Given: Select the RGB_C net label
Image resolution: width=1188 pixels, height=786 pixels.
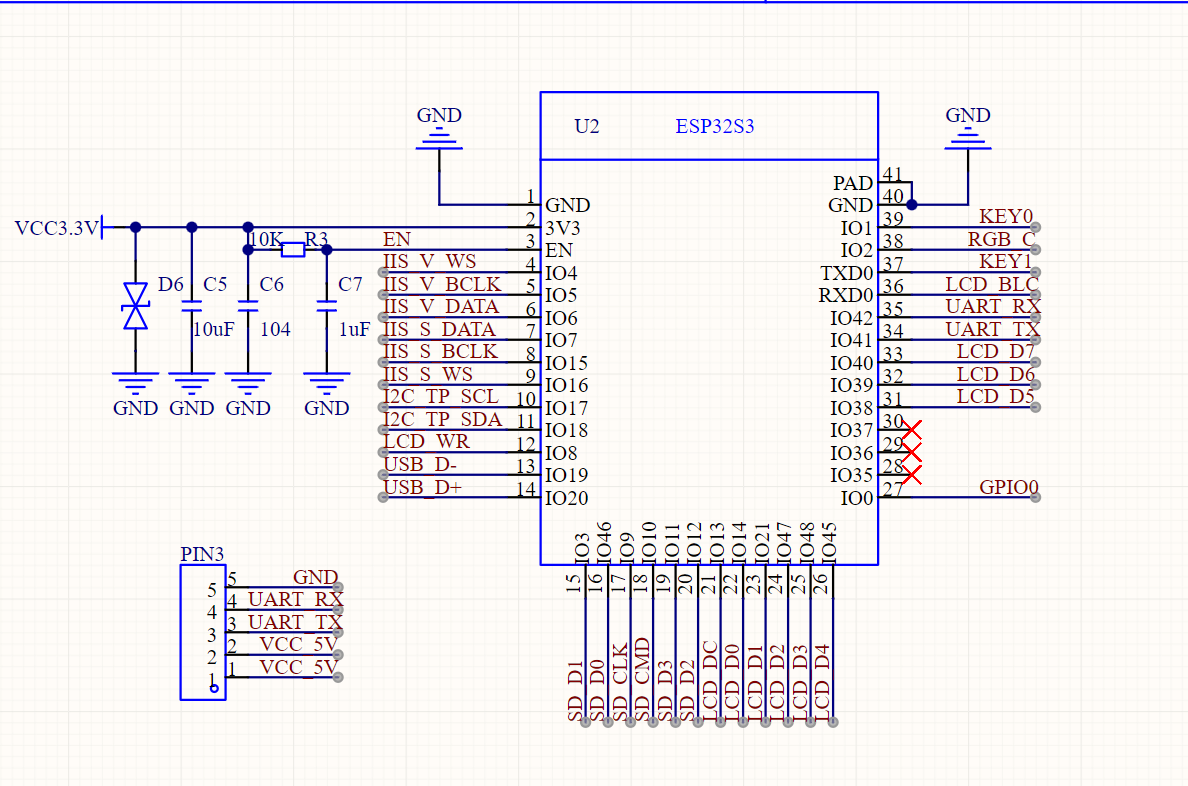Looking at the screenshot, I should point(1001,240).
